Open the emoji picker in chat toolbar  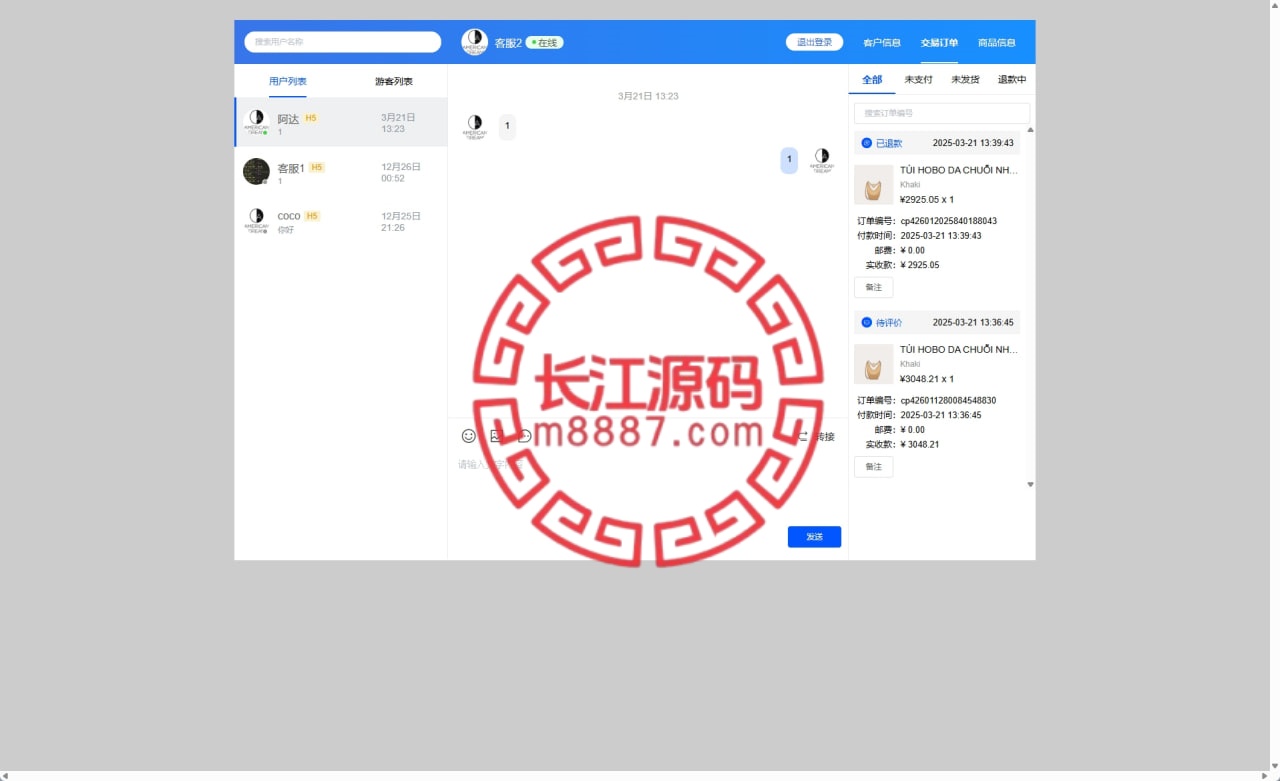tap(469, 436)
